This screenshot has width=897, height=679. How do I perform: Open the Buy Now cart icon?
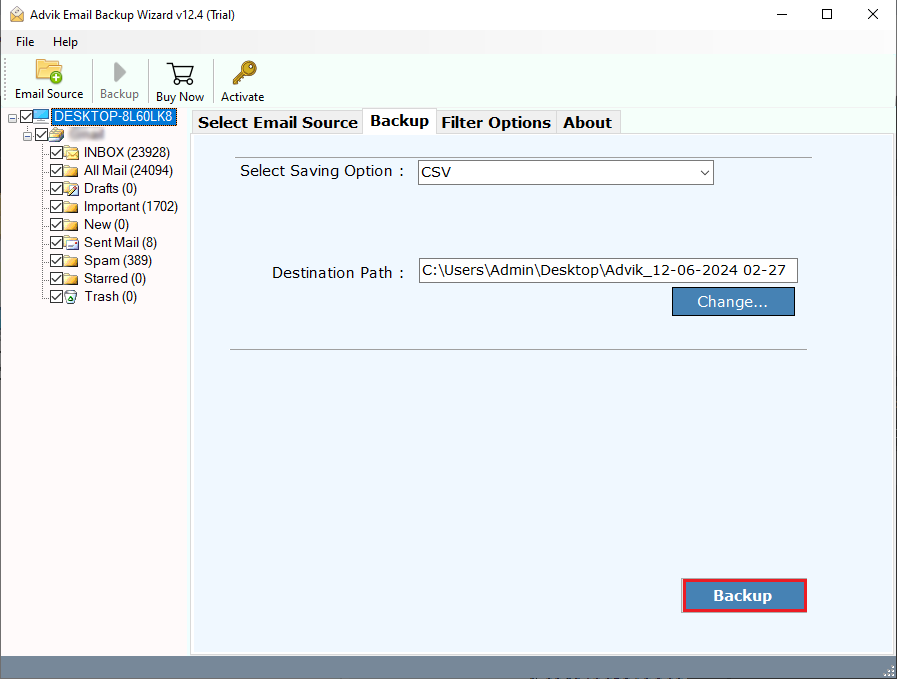pos(180,73)
